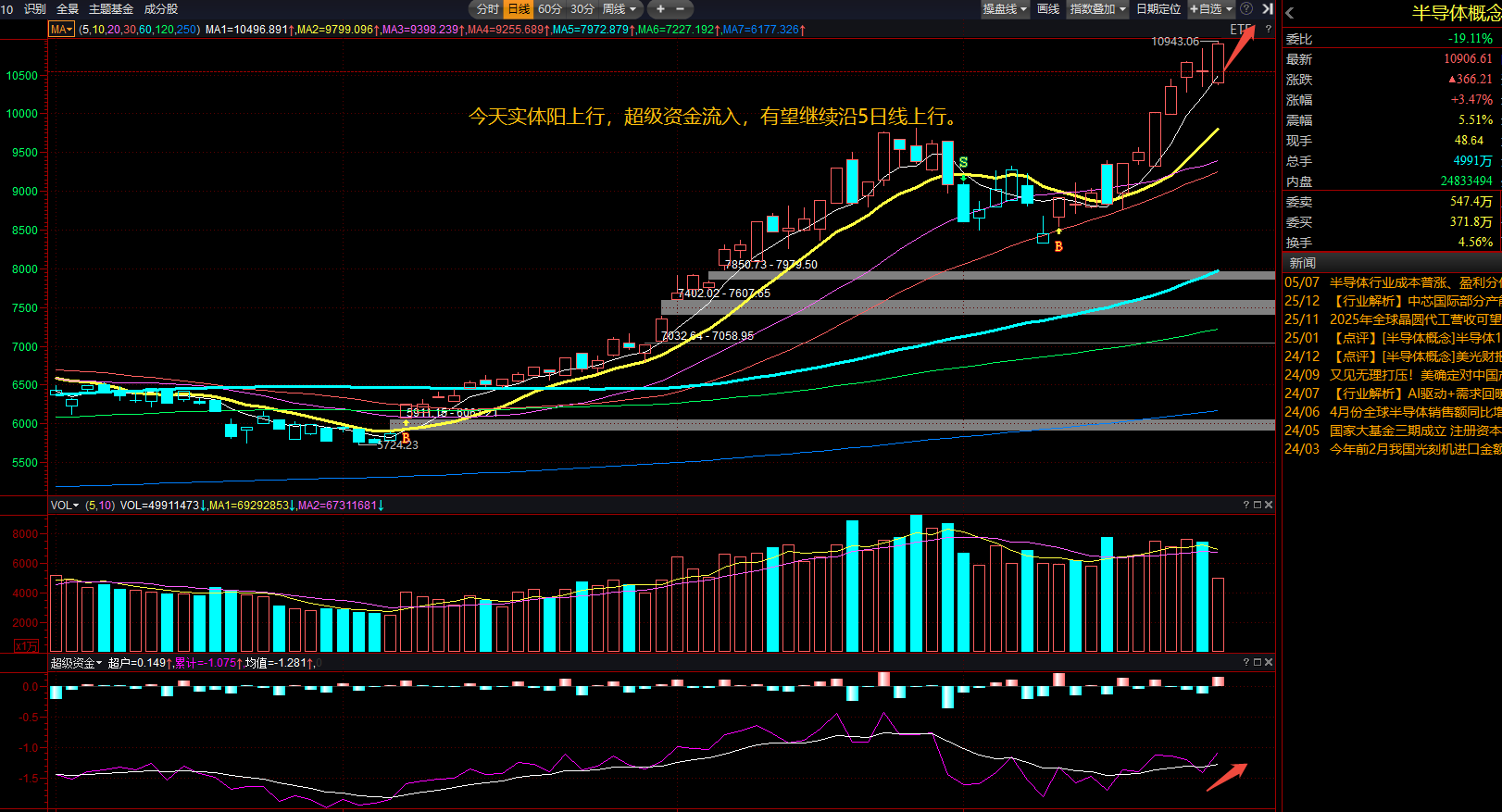Zoom in the chart with plus button

coord(660,8)
